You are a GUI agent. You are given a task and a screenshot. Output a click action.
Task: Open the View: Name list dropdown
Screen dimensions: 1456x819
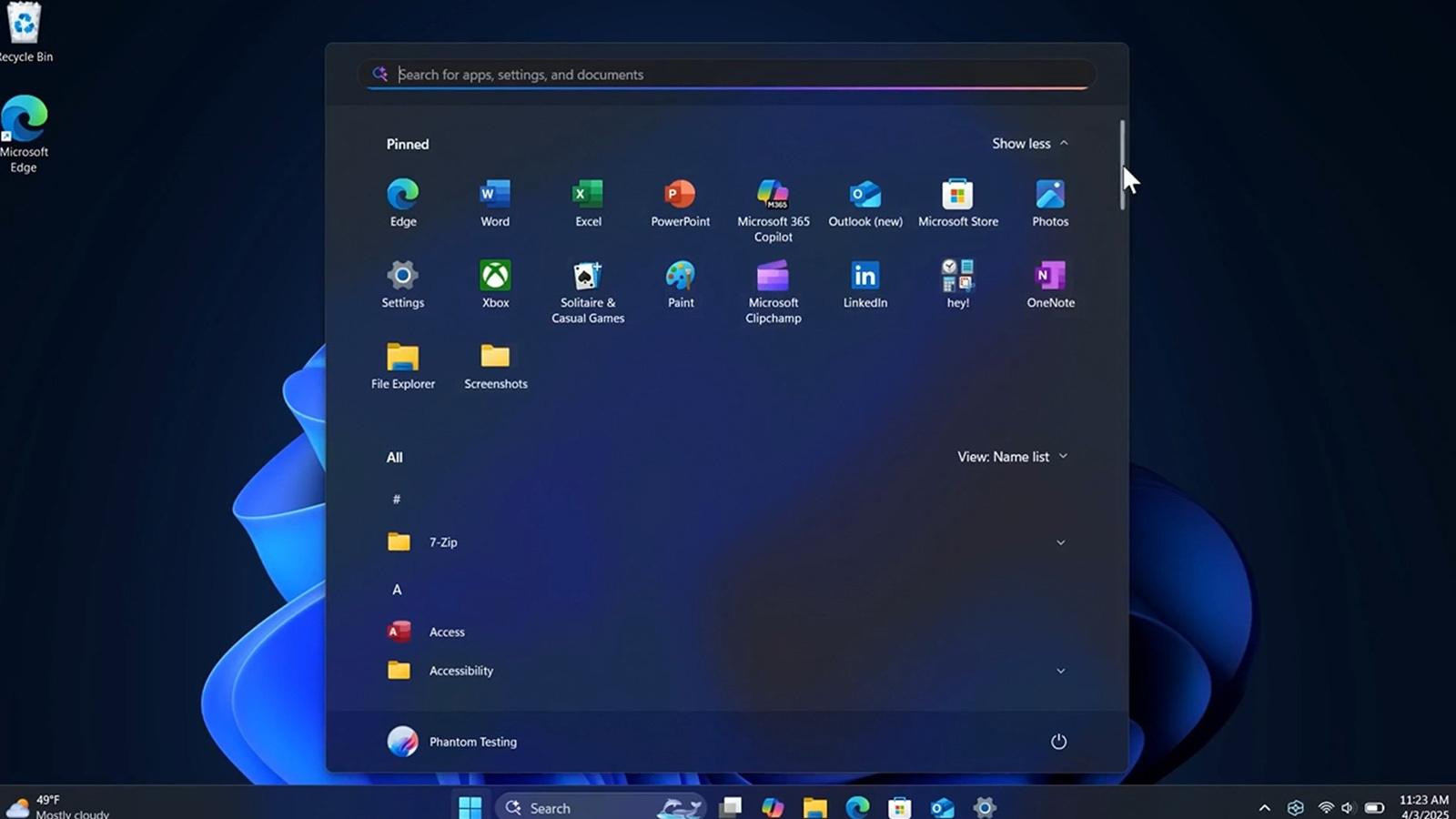coord(1012,457)
